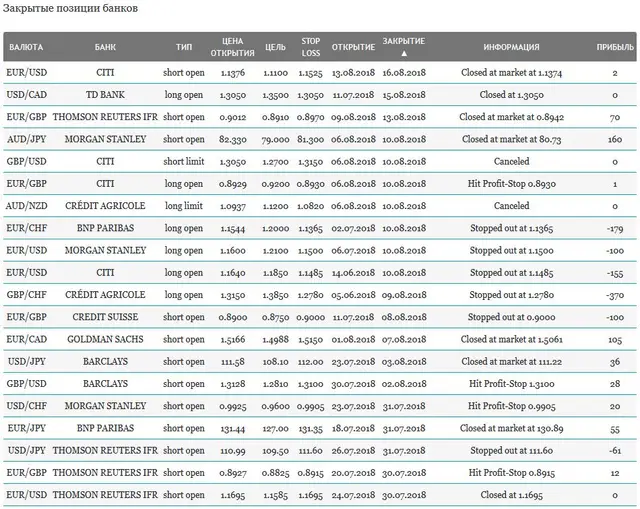Image resolution: width=640 pixels, height=509 pixels.
Task: Sort by ОТКРЫТИЕ column header
Action: pyautogui.click(x=353, y=47)
